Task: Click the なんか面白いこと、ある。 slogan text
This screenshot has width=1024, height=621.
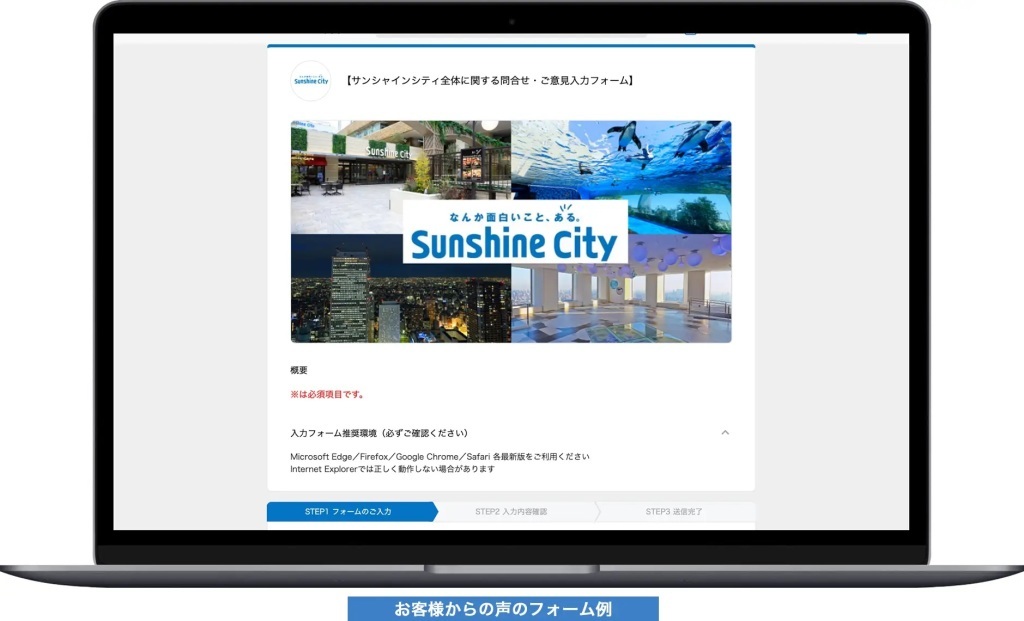Action: (x=515, y=216)
